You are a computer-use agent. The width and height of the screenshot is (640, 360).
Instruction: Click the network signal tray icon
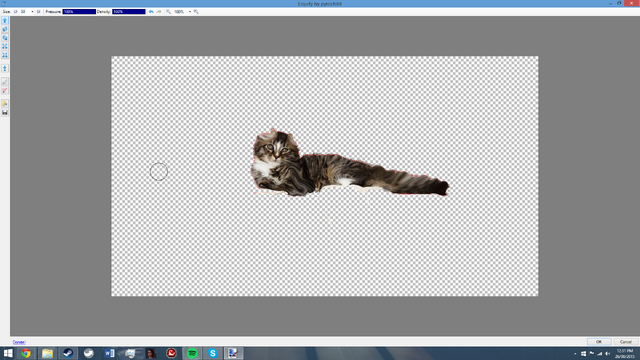[600, 353]
